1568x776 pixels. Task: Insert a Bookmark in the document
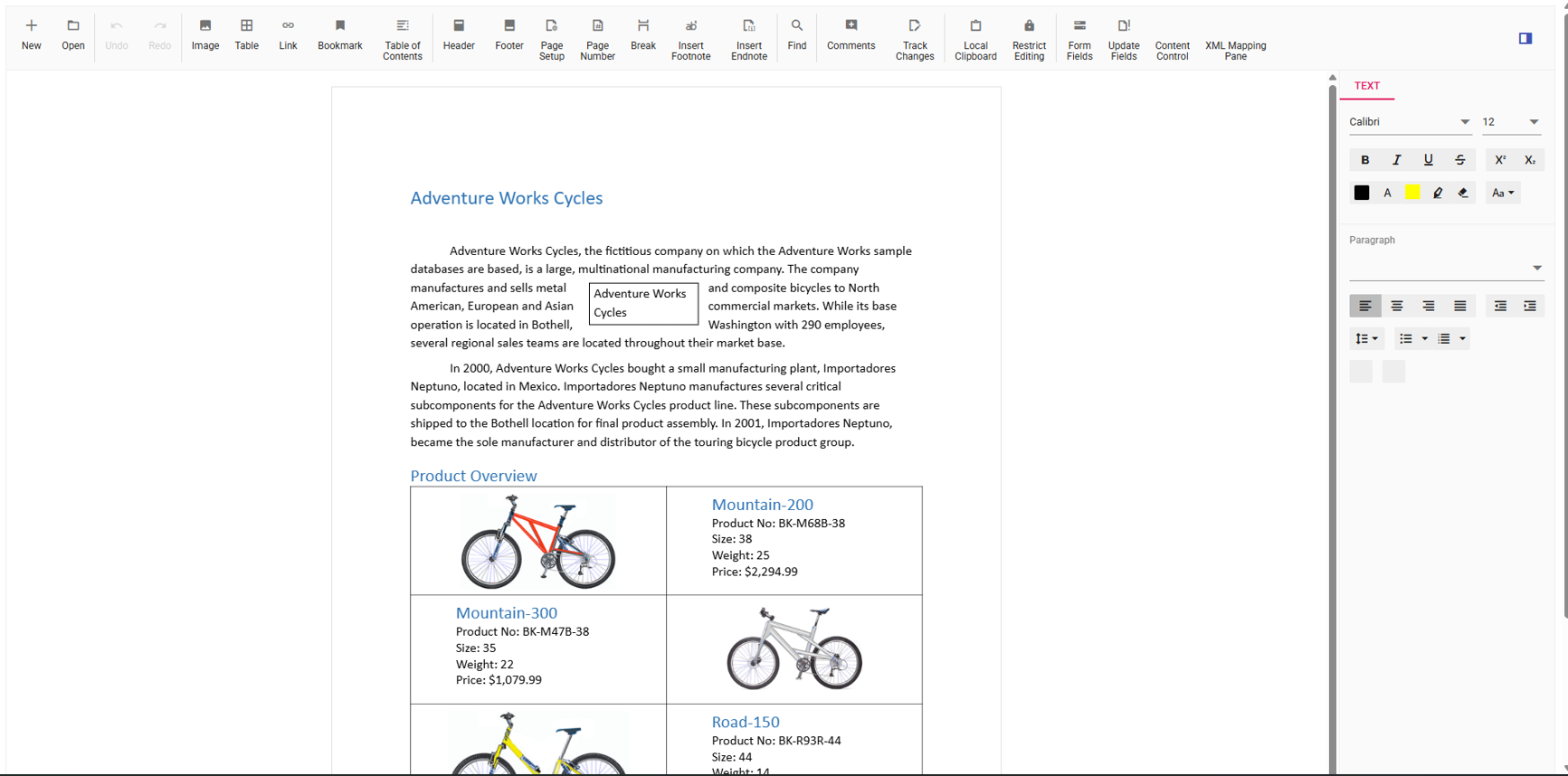340,35
